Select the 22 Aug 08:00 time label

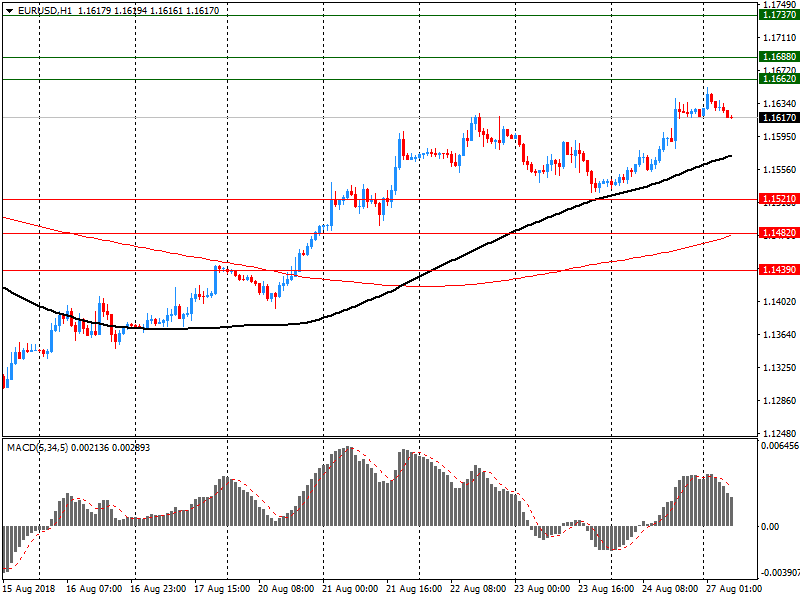478,589
